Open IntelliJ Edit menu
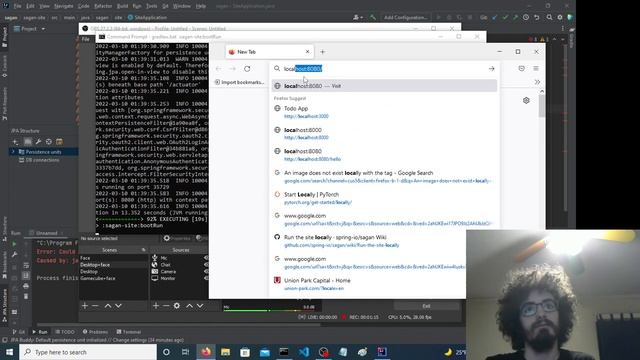 (30, 6)
